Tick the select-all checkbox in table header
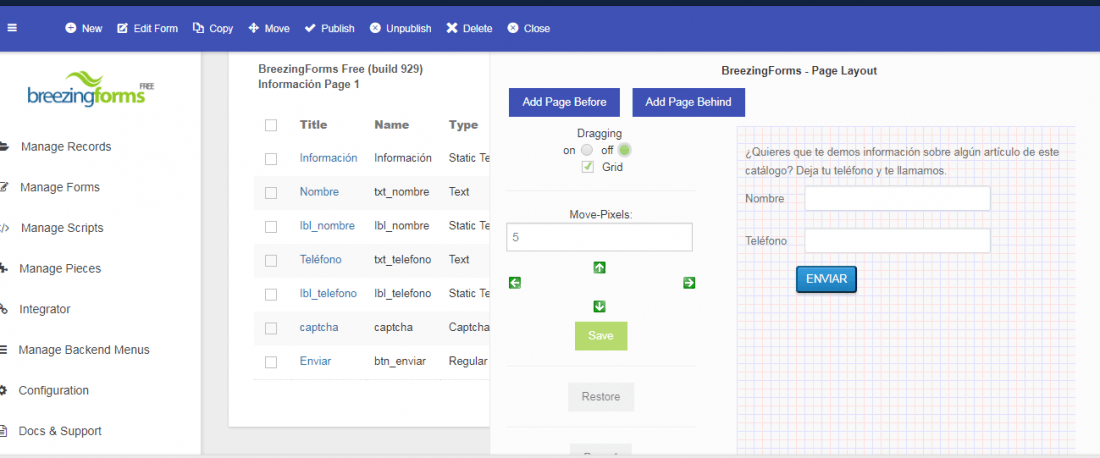 tap(271, 125)
